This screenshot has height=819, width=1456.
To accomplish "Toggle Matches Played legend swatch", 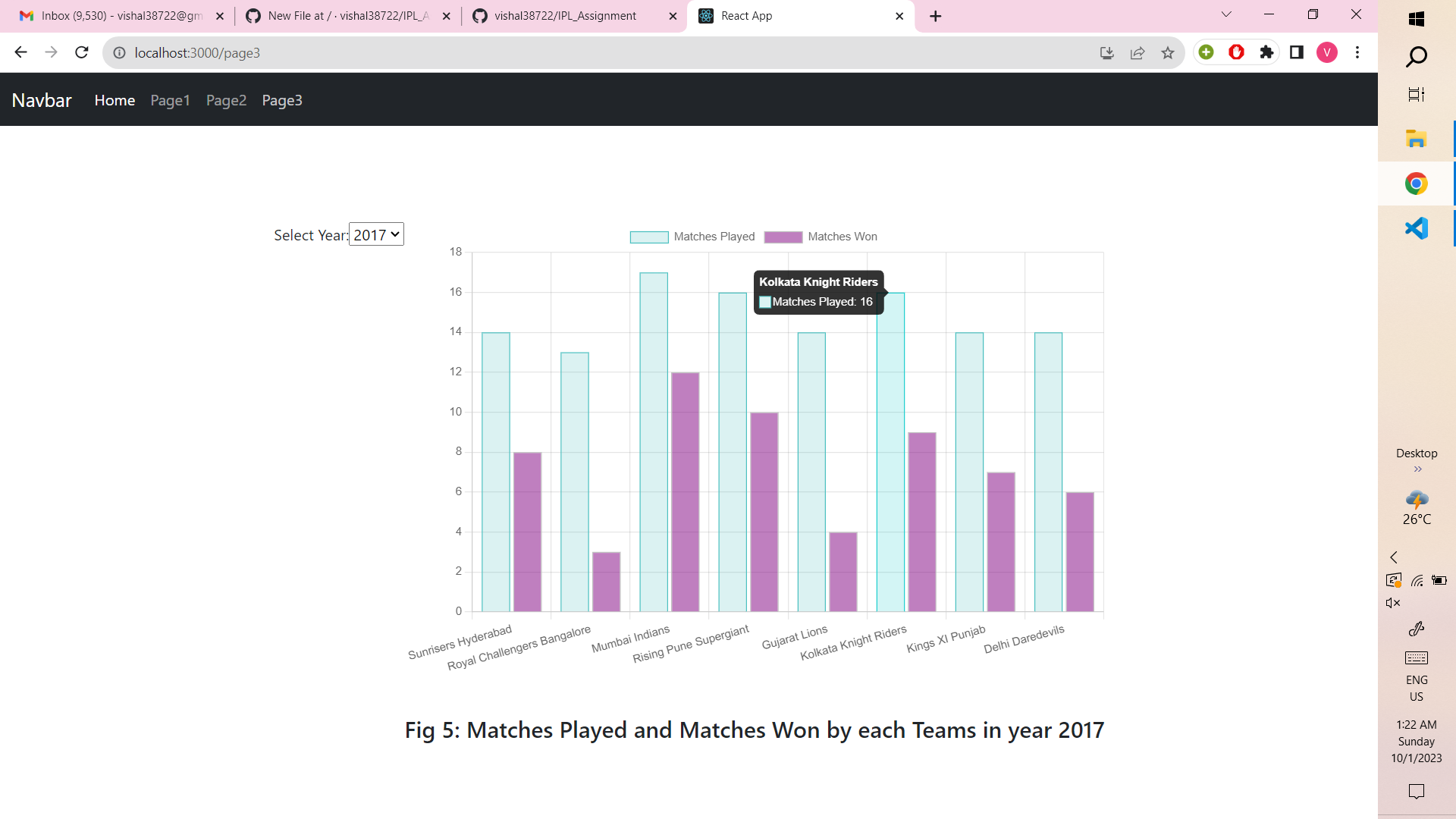I will point(649,237).
